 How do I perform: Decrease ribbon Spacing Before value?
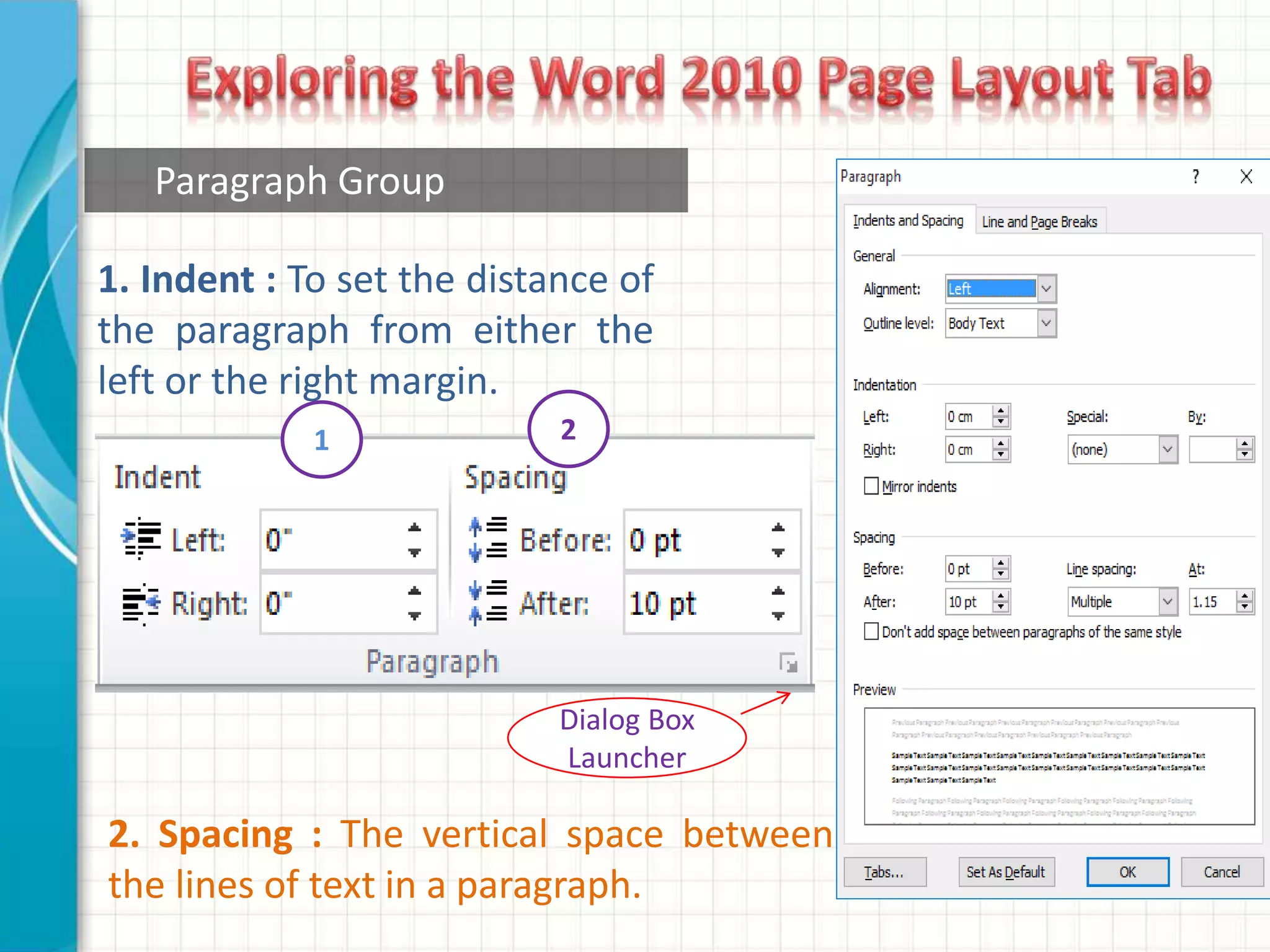coord(778,552)
